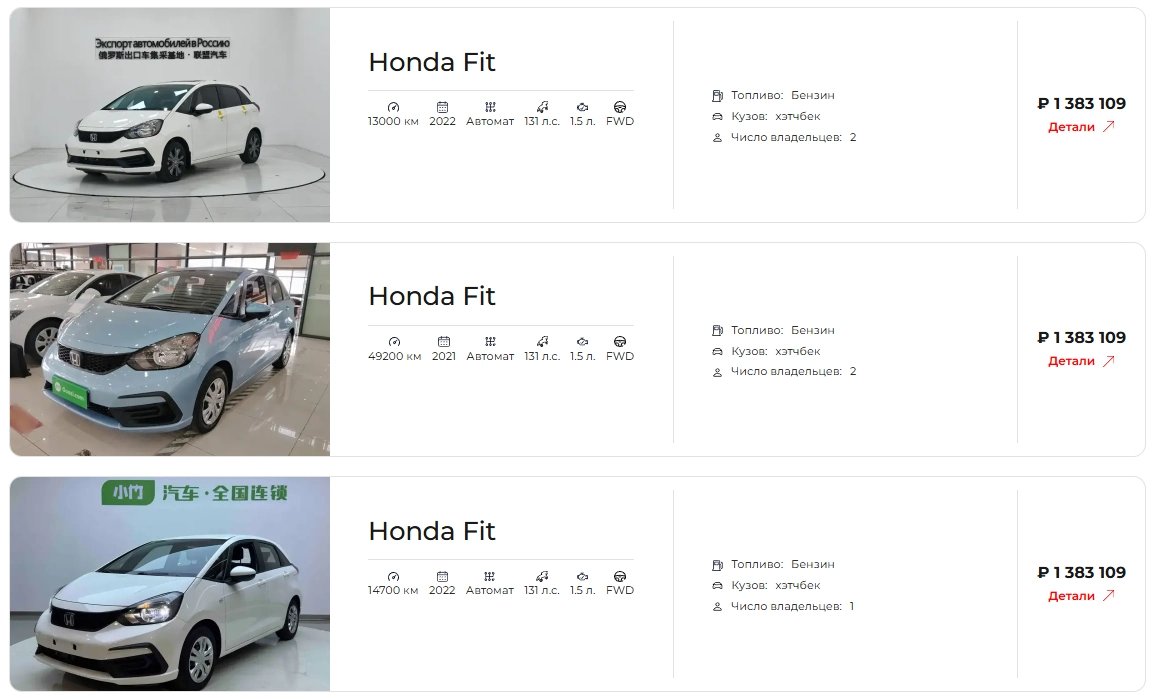Click the FWD steering wheel icon in the 49200 км listing

[x=620, y=341]
